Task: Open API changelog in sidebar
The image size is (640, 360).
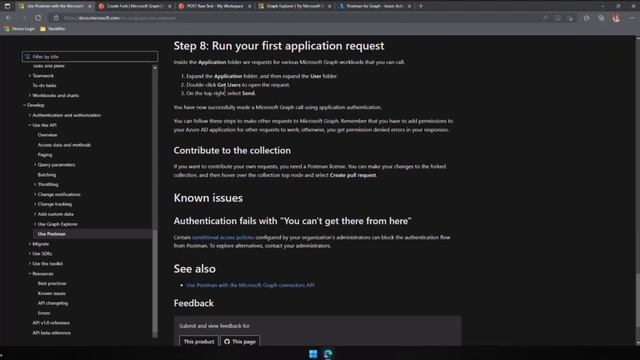Action: (x=53, y=303)
